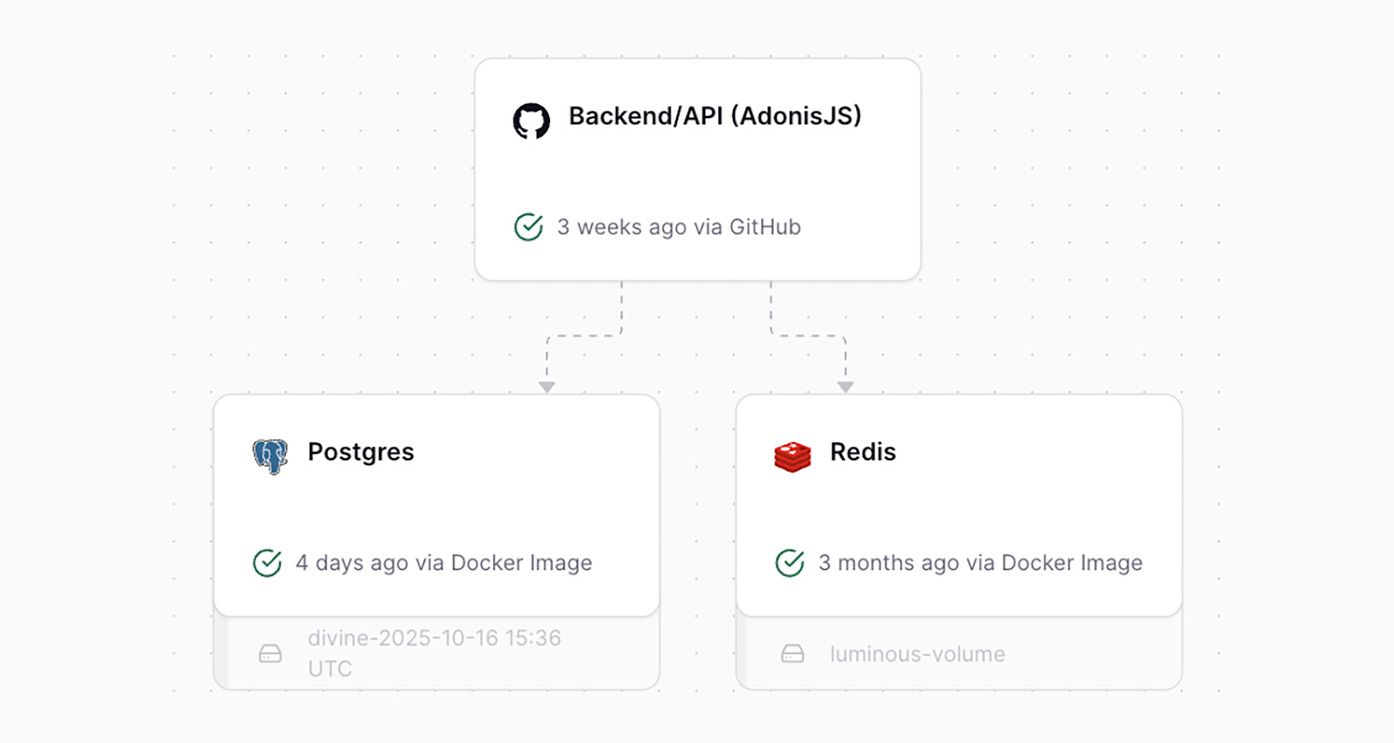
Task: Click the Postgres elephant icon
Action: (x=270, y=455)
